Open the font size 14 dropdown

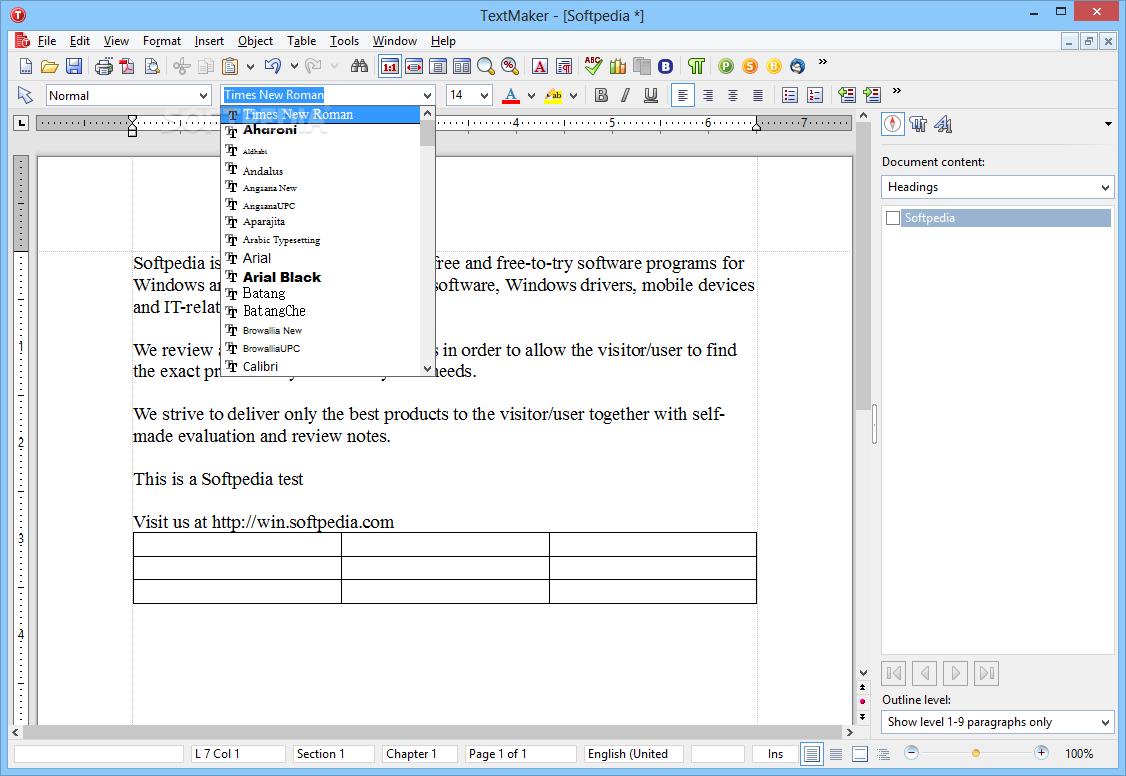click(485, 95)
